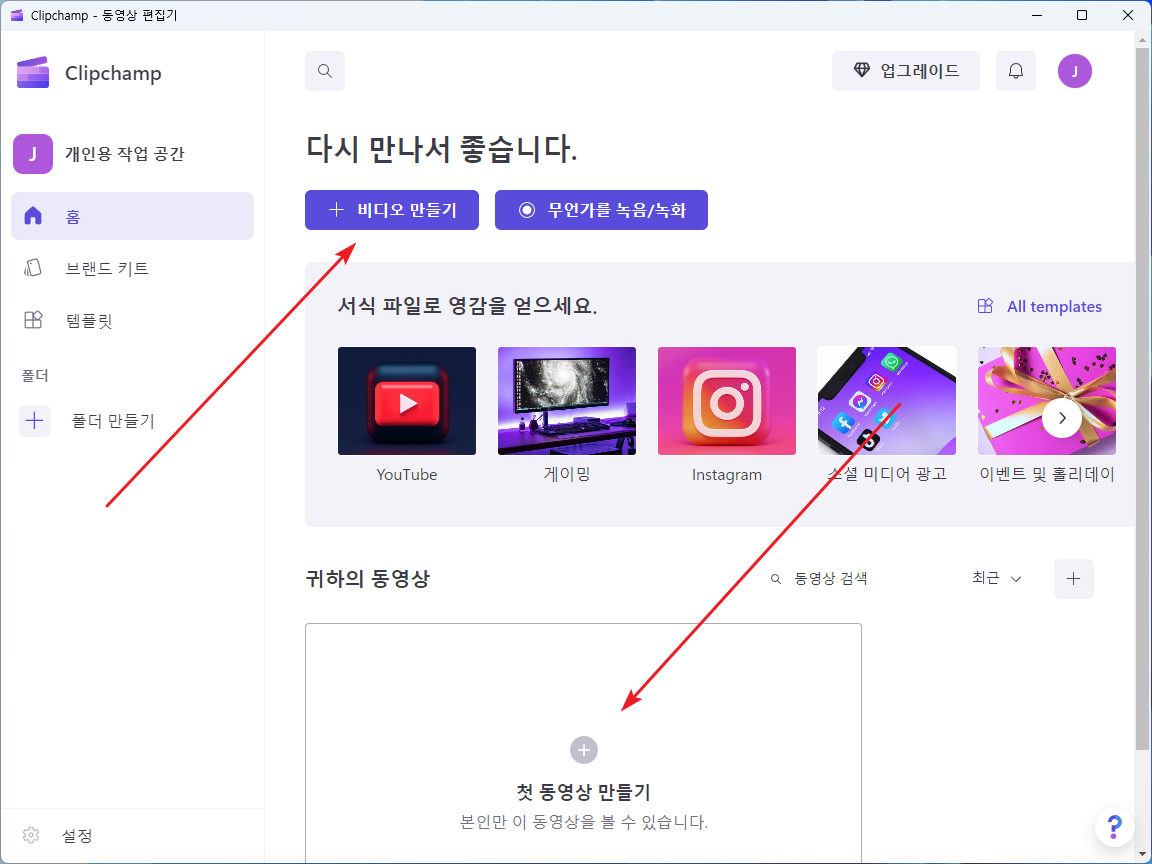This screenshot has height=864, width=1152.
Task: Select the 게이밍 template thumbnail
Action: [x=566, y=401]
